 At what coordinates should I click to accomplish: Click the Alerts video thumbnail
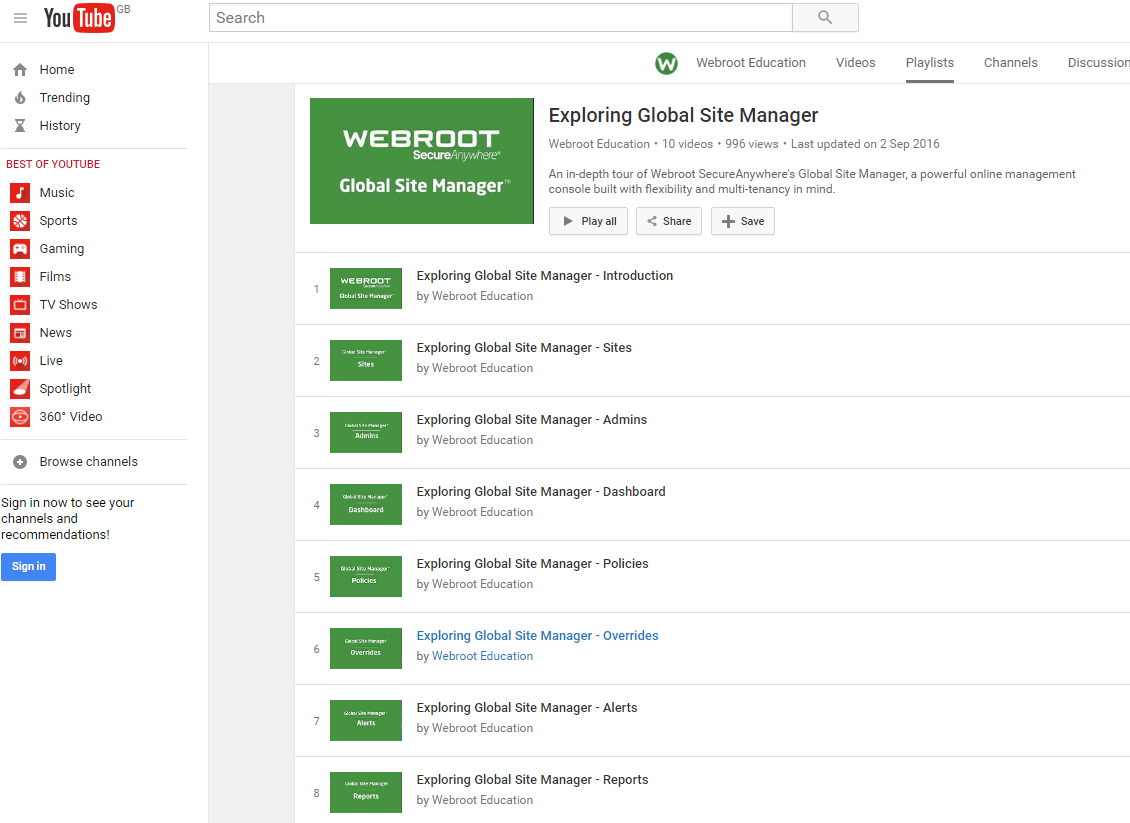tap(366, 721)
